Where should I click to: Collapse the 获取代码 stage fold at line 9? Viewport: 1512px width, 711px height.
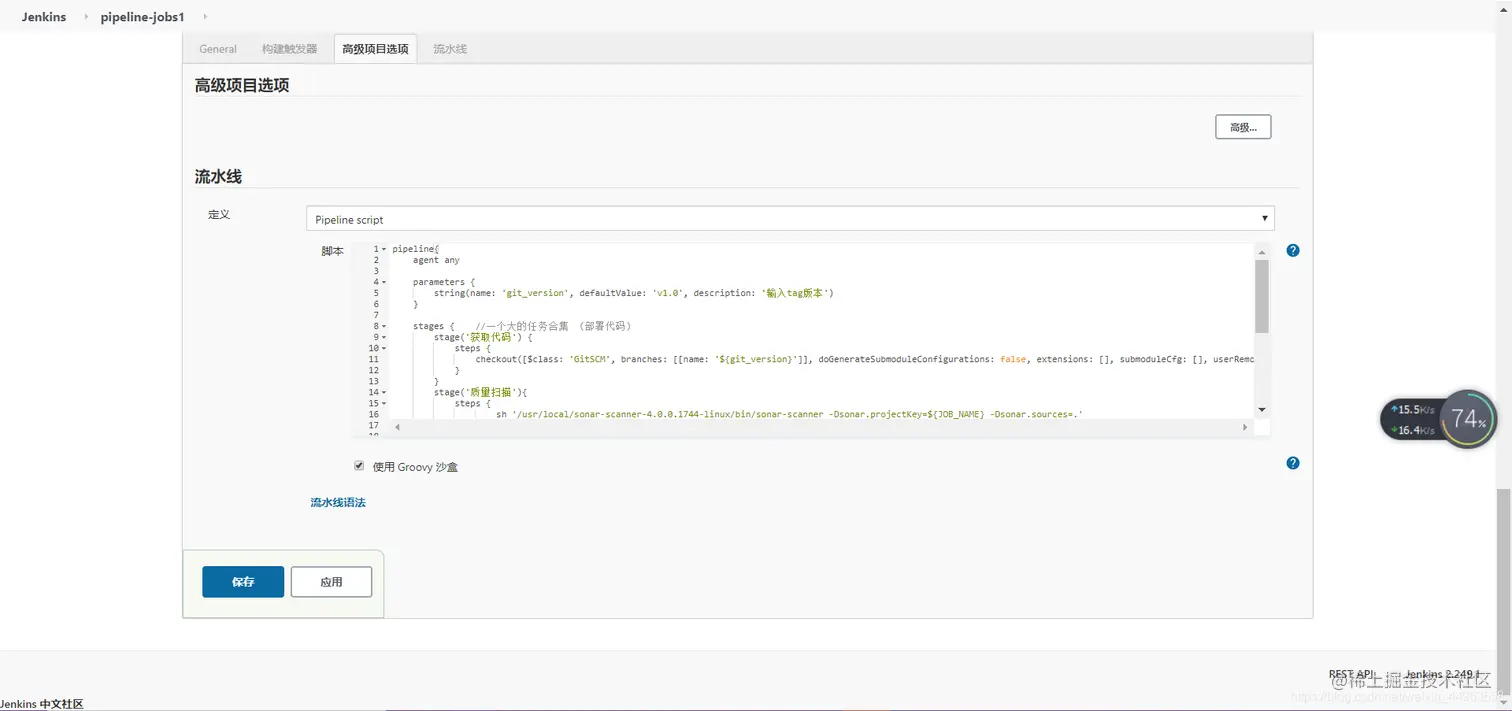click(x=384, y=337)
